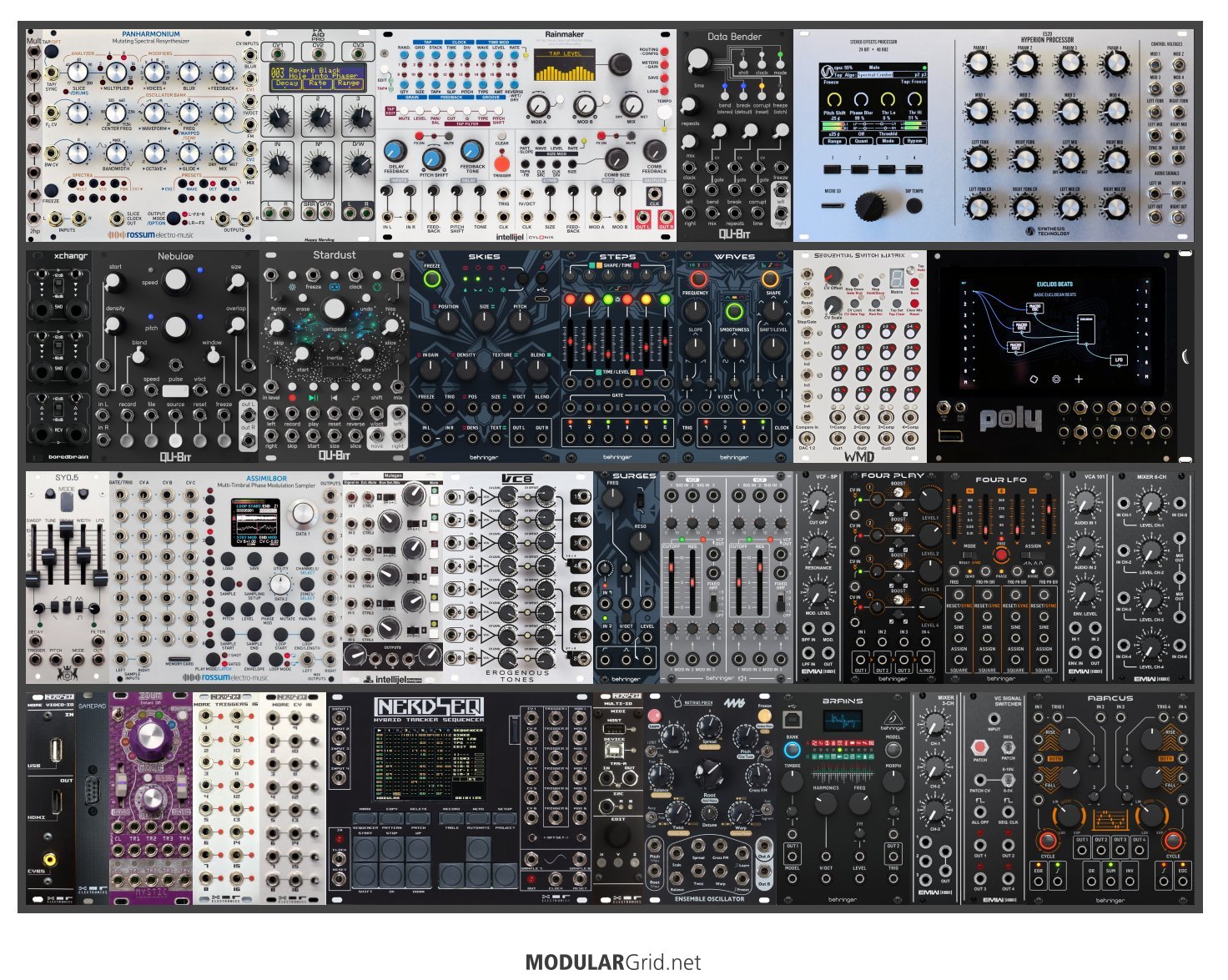Hit the CLEAR button on Rainmaker

(x=501, y=136)
